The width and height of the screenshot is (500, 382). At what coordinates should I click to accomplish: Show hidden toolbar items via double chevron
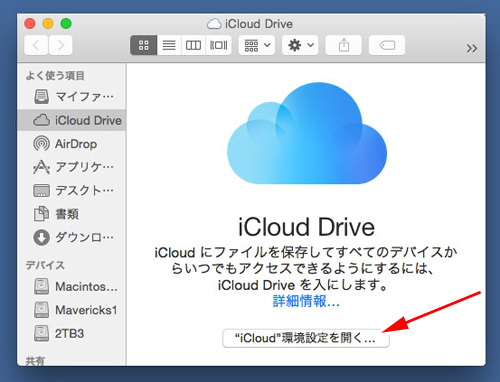click(472, 48)
